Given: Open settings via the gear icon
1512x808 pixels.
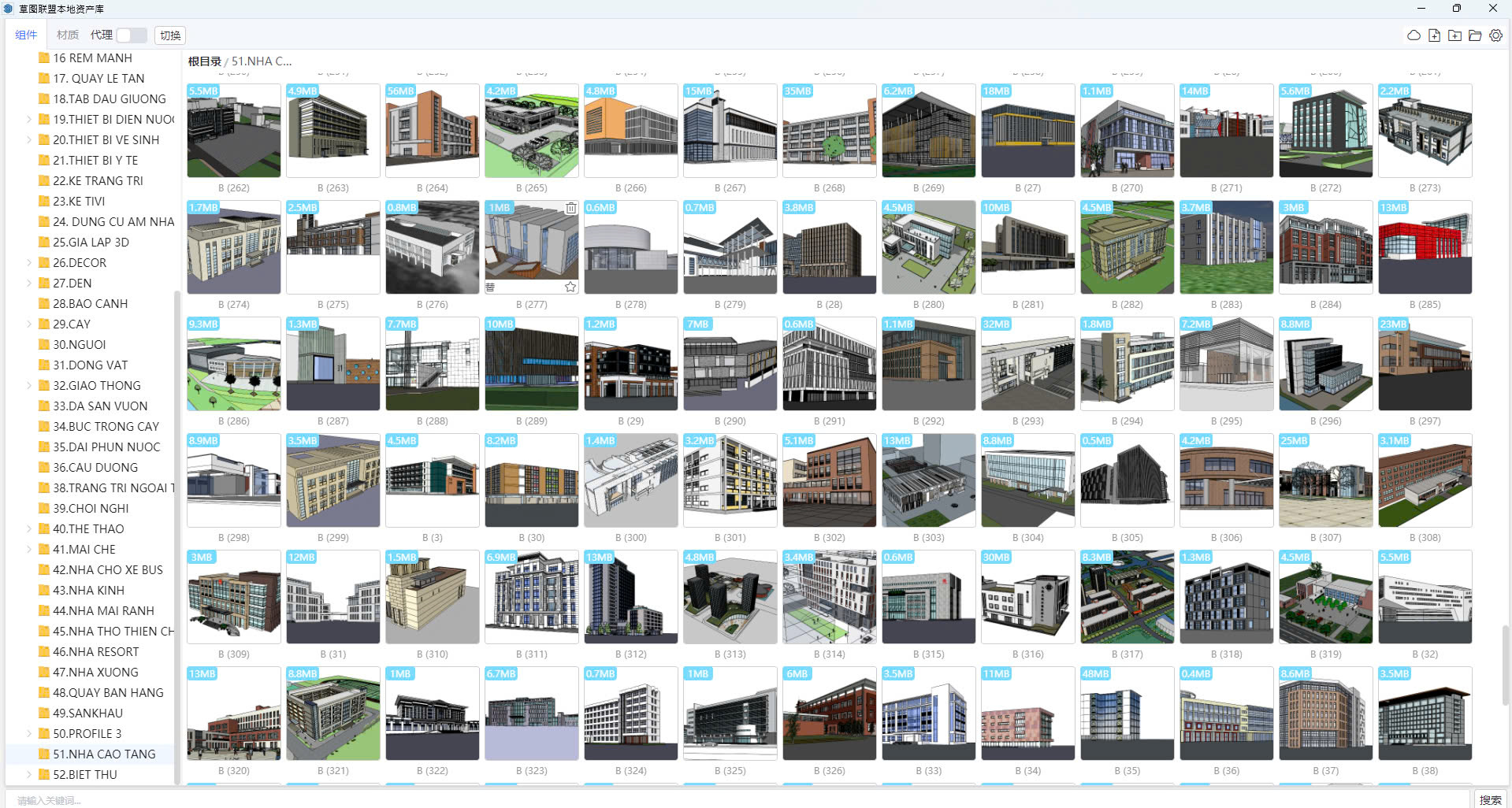Looking at the screenshot, I should pyautogui.click(x=1495, y=35).
